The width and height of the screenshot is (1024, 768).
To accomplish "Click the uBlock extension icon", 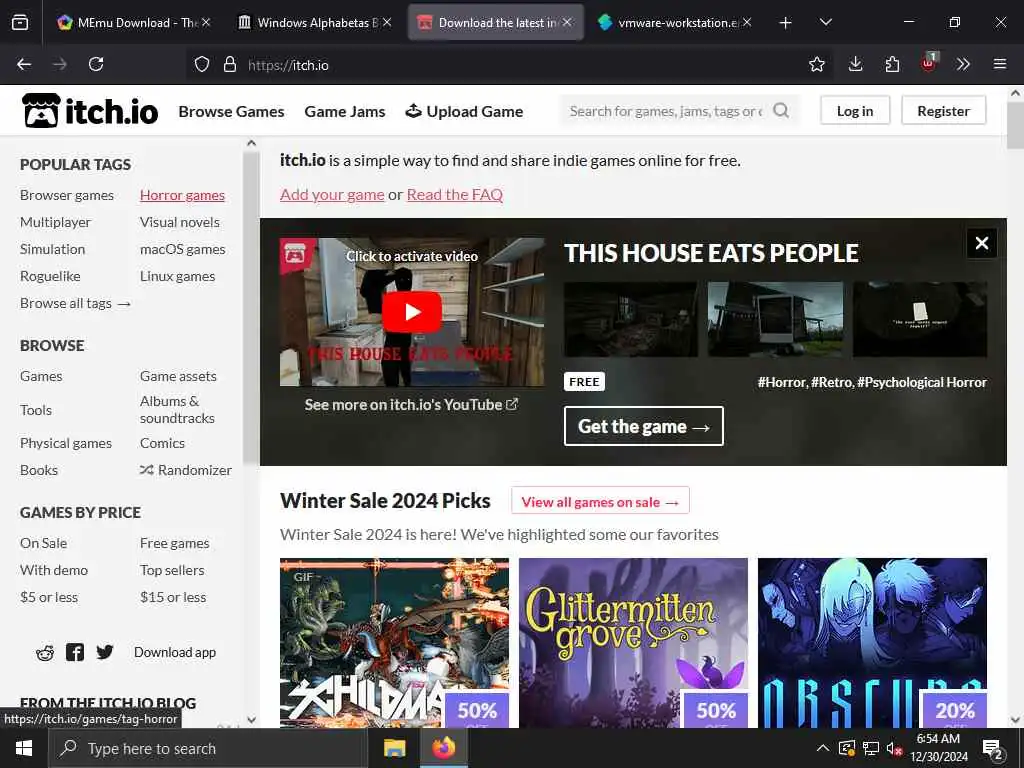I will [929, 63].
